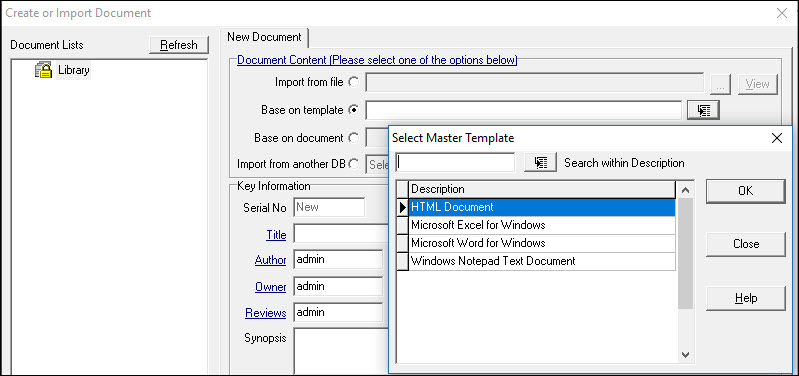Select Import from another DB radio button
The height and width of the screenshot is (376, 799).
point(353,164)
